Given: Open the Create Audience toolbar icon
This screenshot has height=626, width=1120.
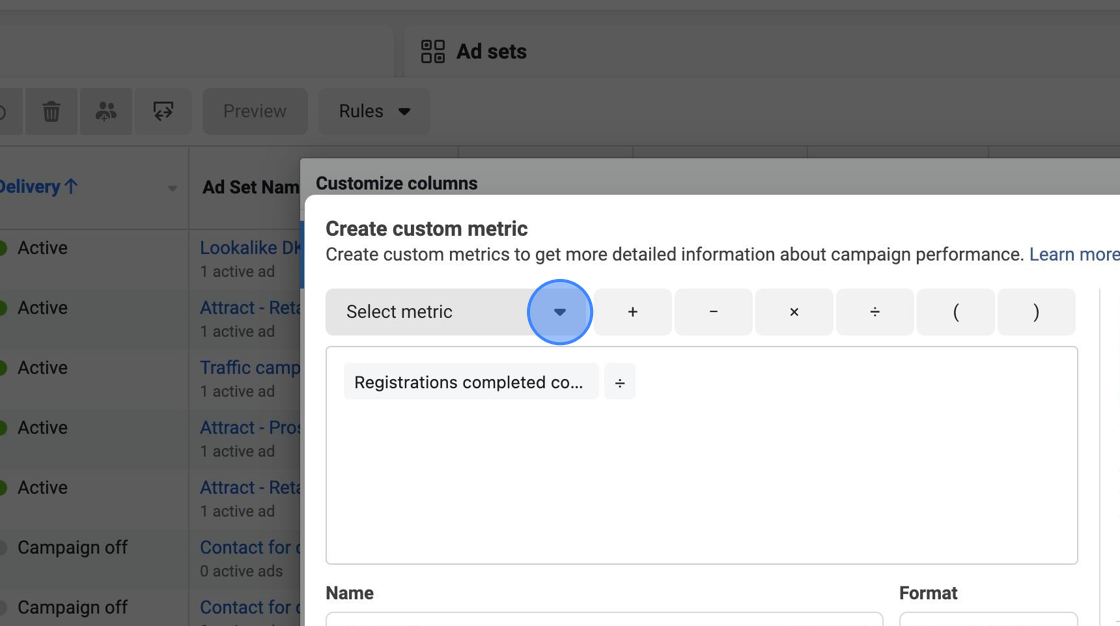Looking at the screenshot, I should click(x=106, y=111).
